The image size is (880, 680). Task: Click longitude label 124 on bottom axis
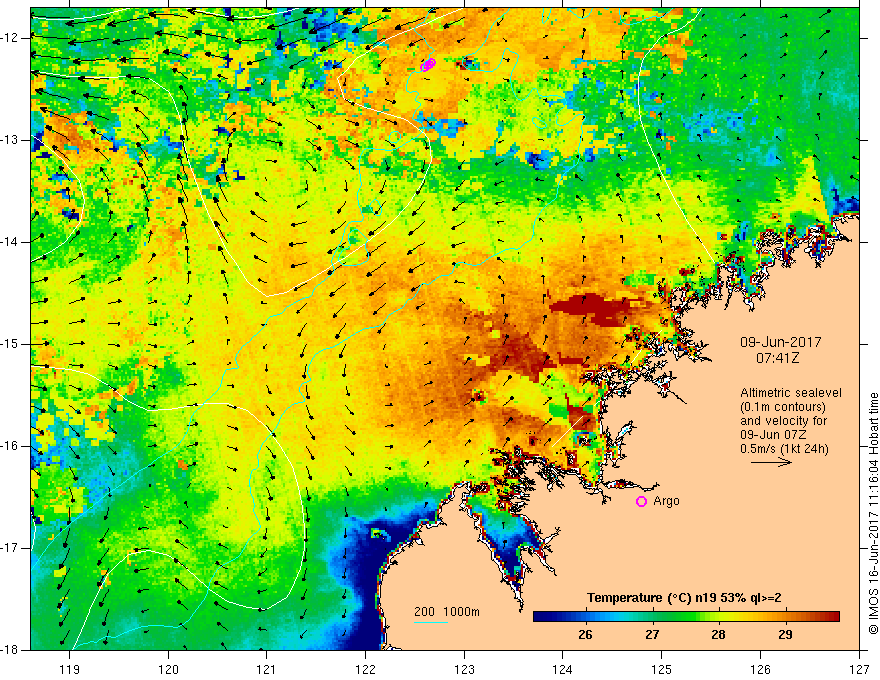[x=563, y=669]
